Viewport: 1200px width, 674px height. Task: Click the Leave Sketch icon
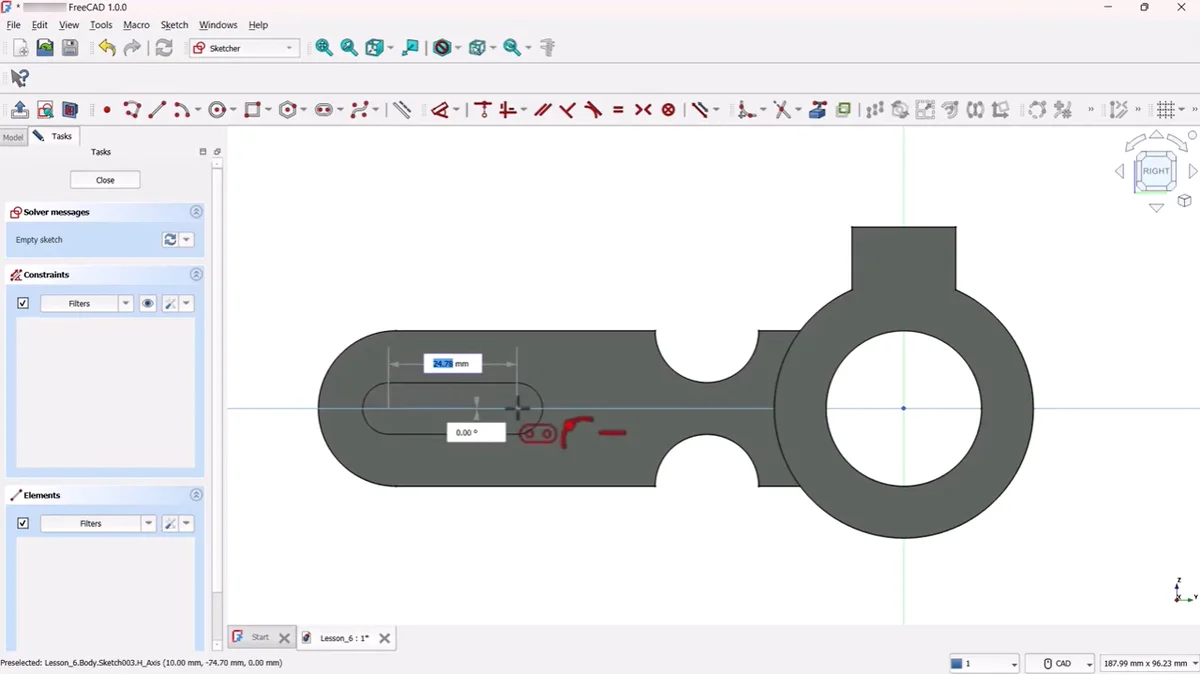tap(19, 110)
